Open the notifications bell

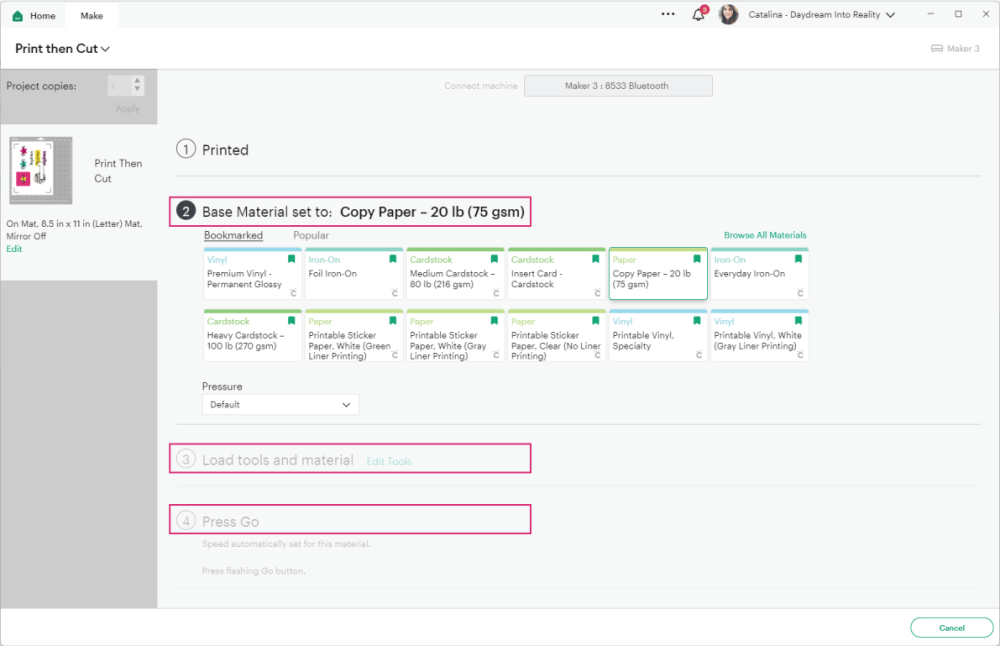[698, 15]
